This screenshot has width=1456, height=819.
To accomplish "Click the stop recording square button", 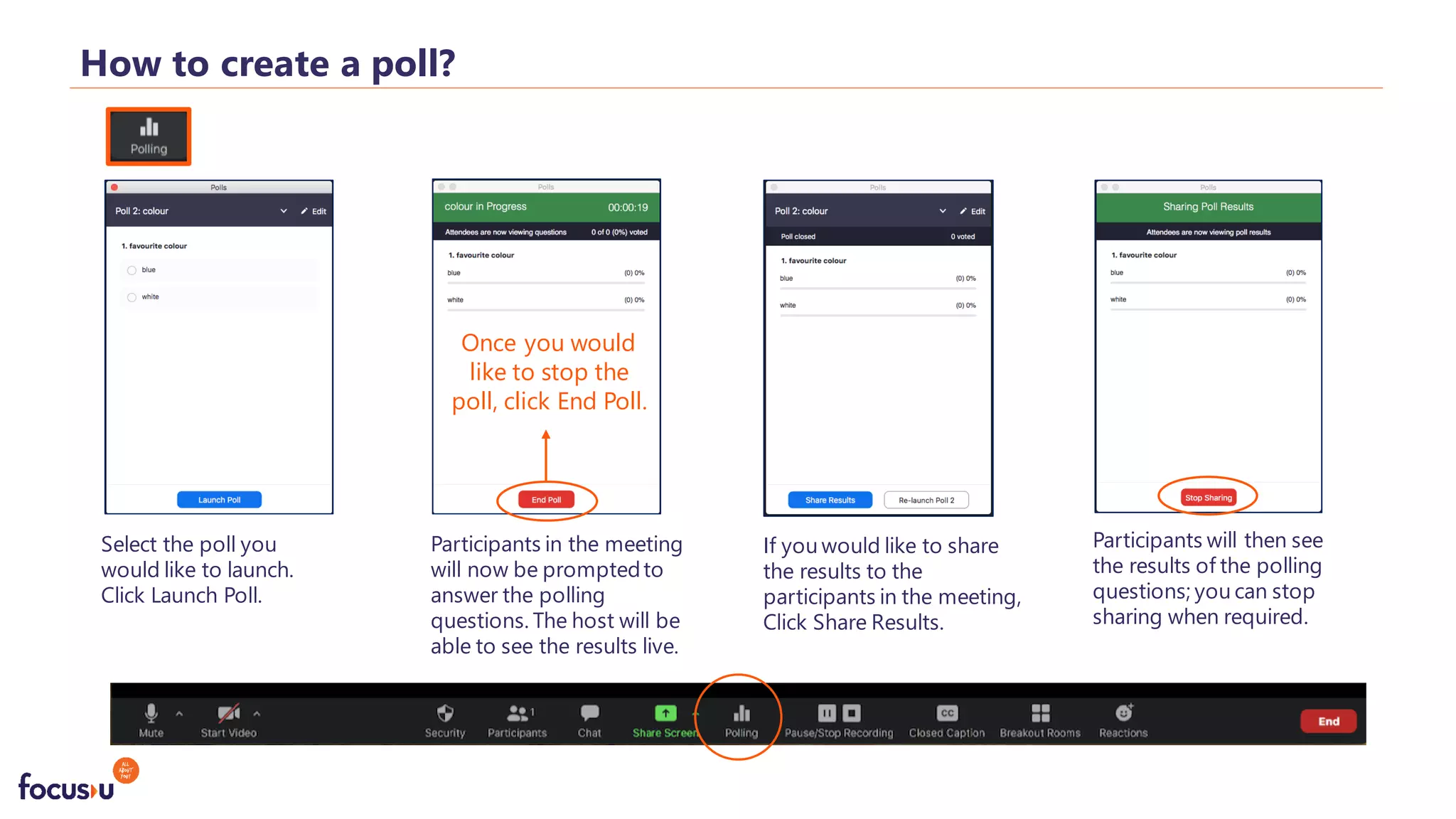I will pos(852,713).
